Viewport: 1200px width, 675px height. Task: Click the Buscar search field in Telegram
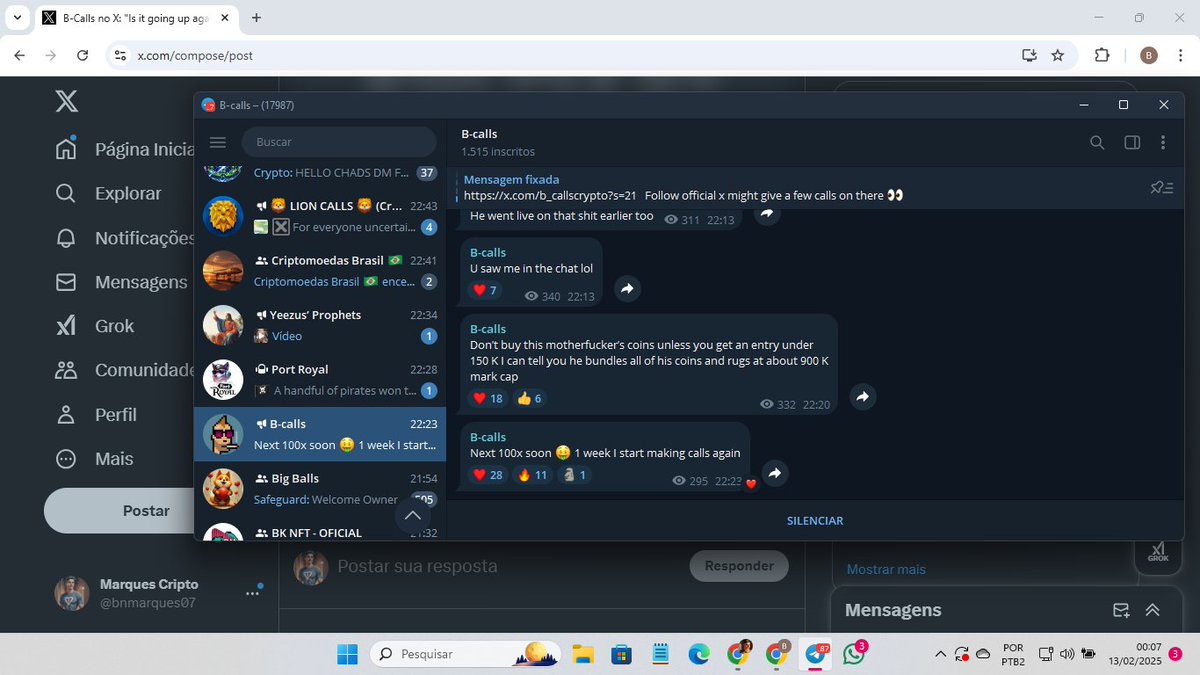[339, 142]
